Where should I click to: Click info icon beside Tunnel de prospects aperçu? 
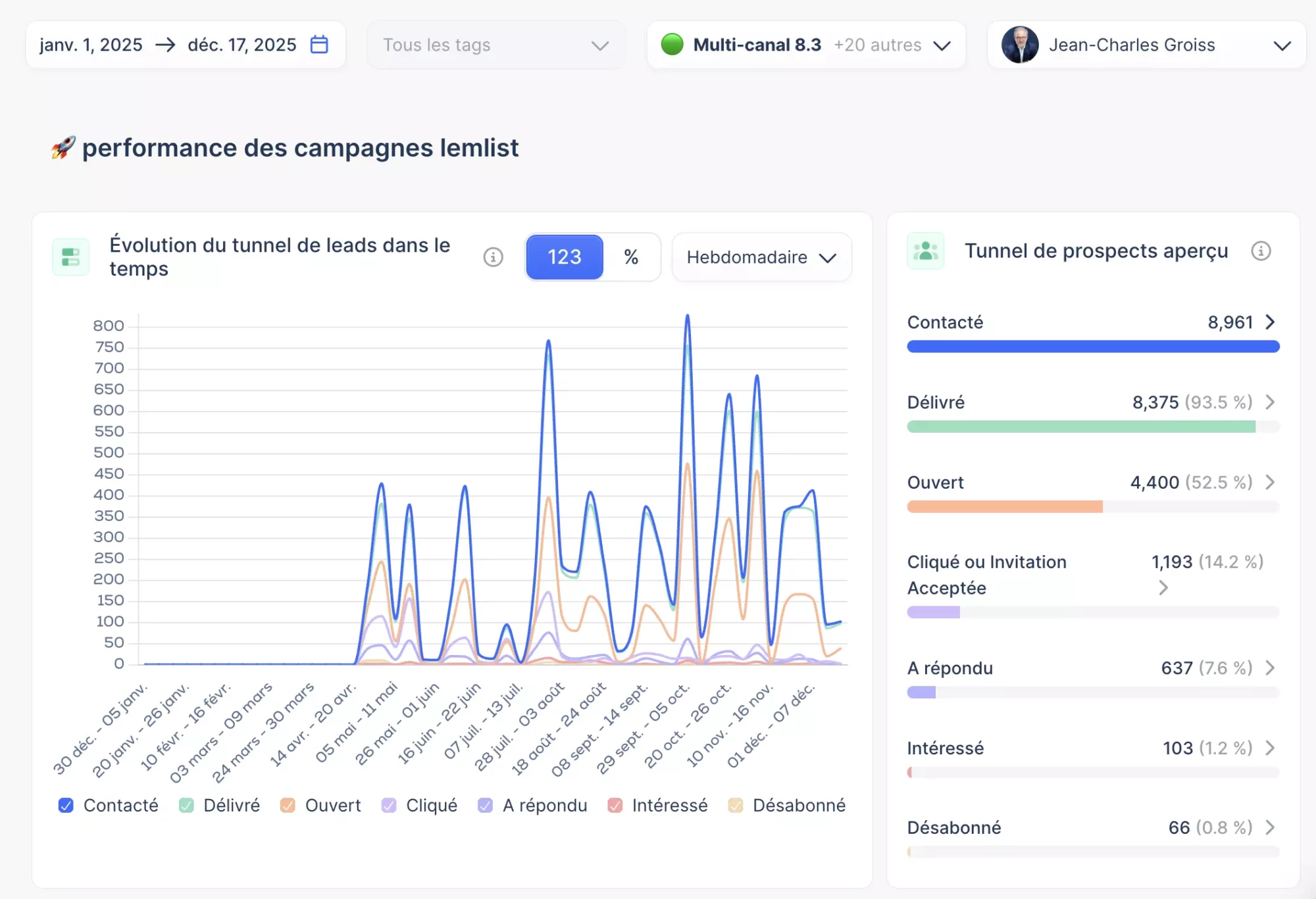click(1261, 251)
